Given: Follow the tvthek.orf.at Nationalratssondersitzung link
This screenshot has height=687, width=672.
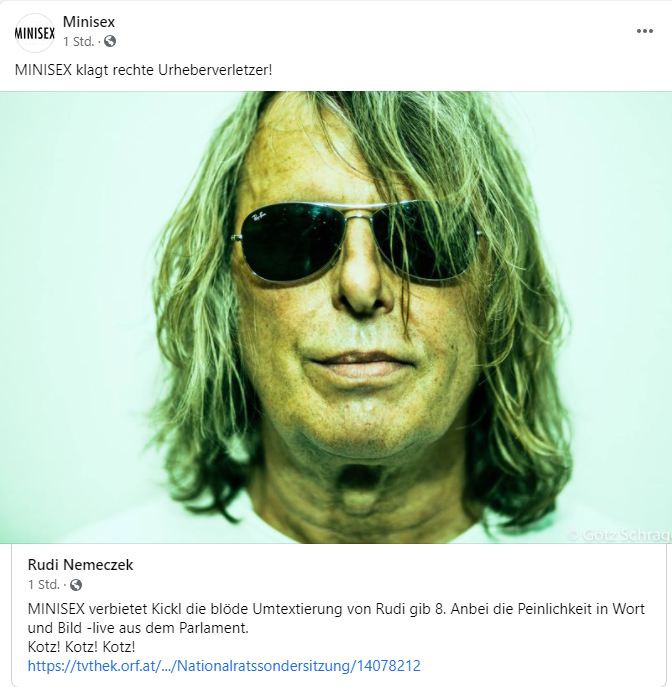Looking at the screenshot, I should (224, 666).
